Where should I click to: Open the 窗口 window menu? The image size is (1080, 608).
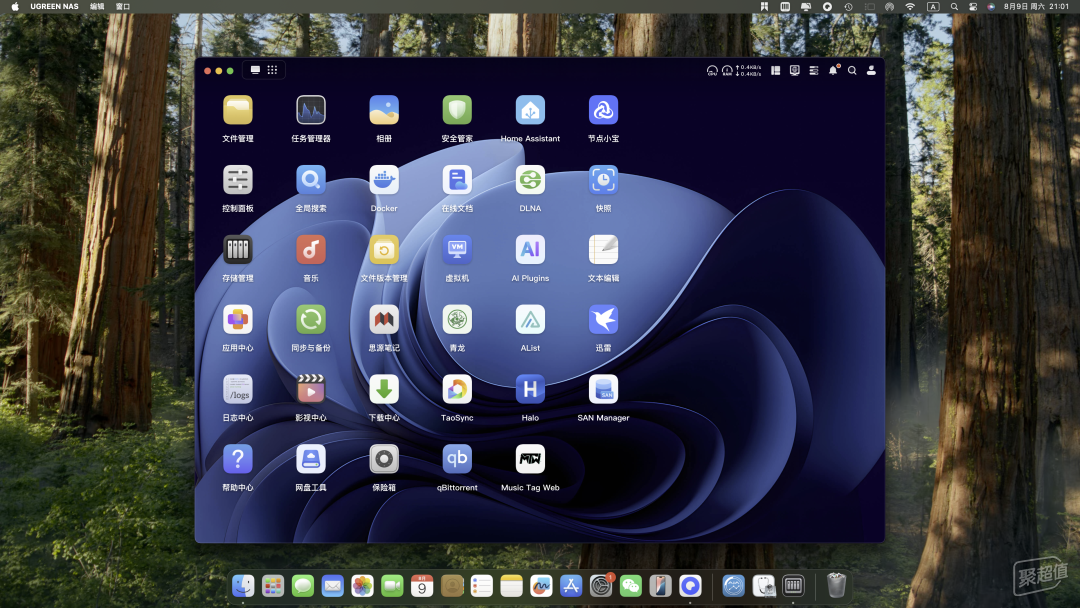(x=123, y=6)
